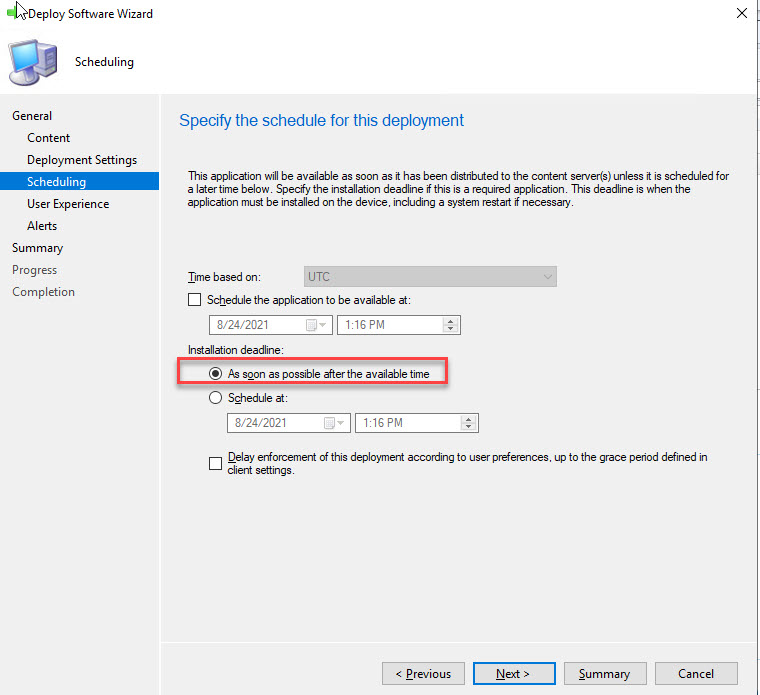Click the Scheduling computer icon in header
760x695 pixels.
click(x=35, y=62)
